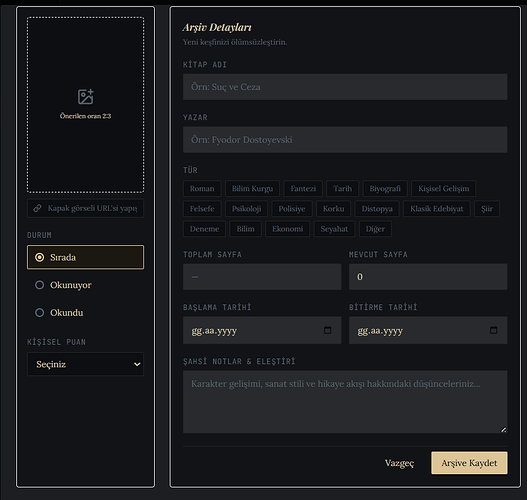Choose the Seyahat genre tag
The image size is (527, 500).
(334, 229)
